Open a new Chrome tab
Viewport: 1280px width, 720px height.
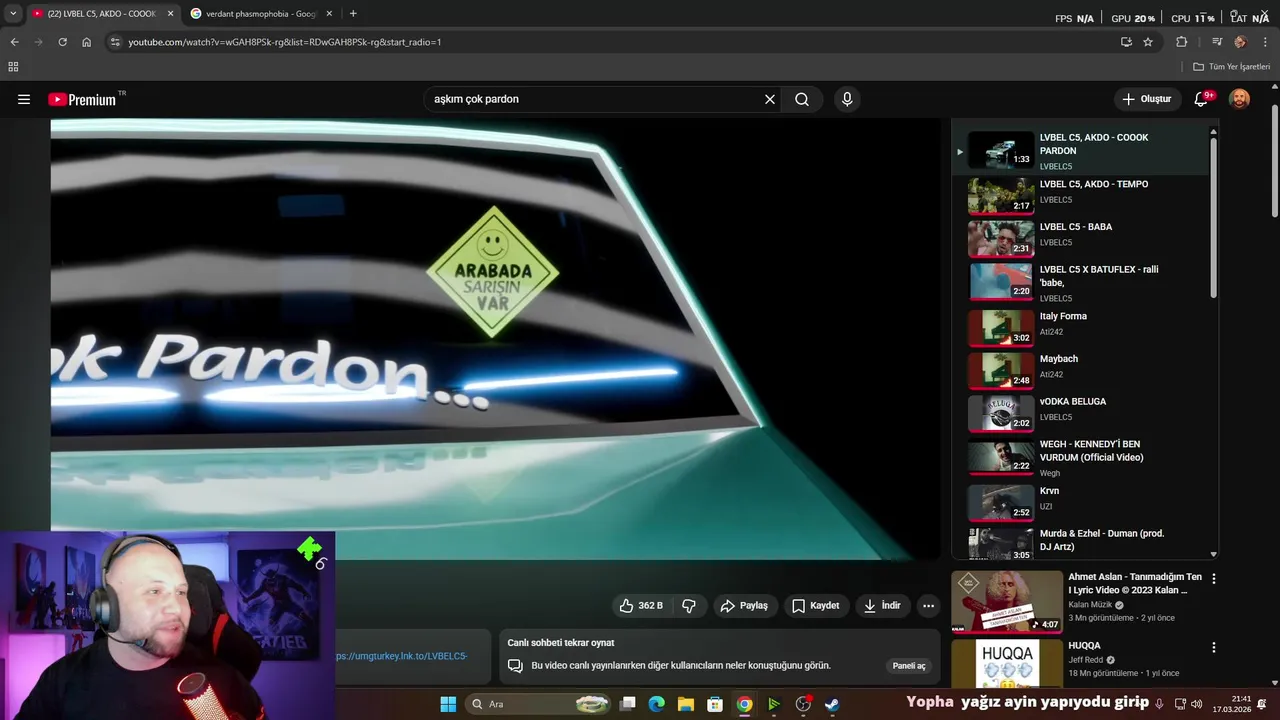click(x=353, y=14)
